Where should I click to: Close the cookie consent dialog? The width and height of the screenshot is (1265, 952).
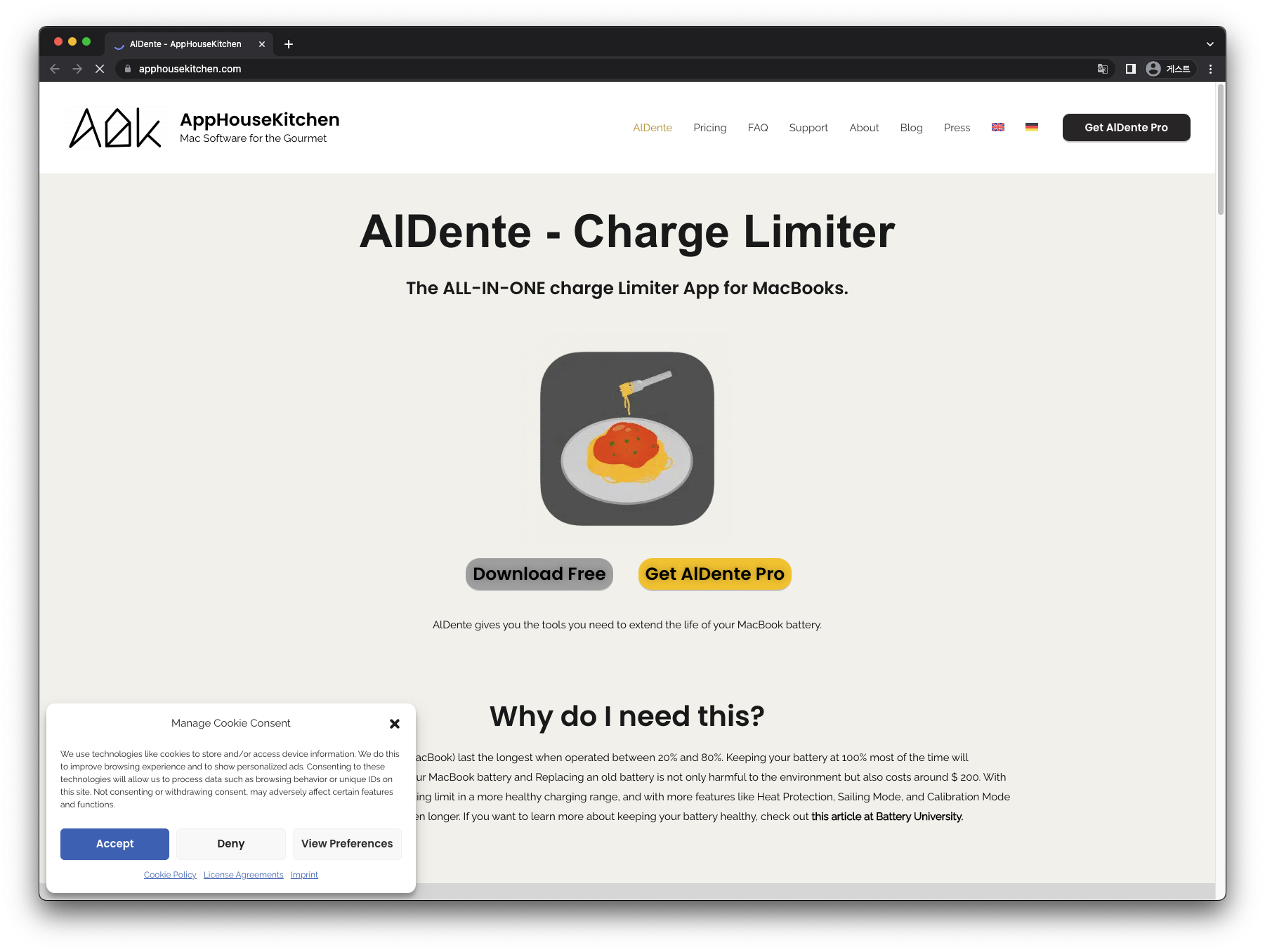point(395,723)
